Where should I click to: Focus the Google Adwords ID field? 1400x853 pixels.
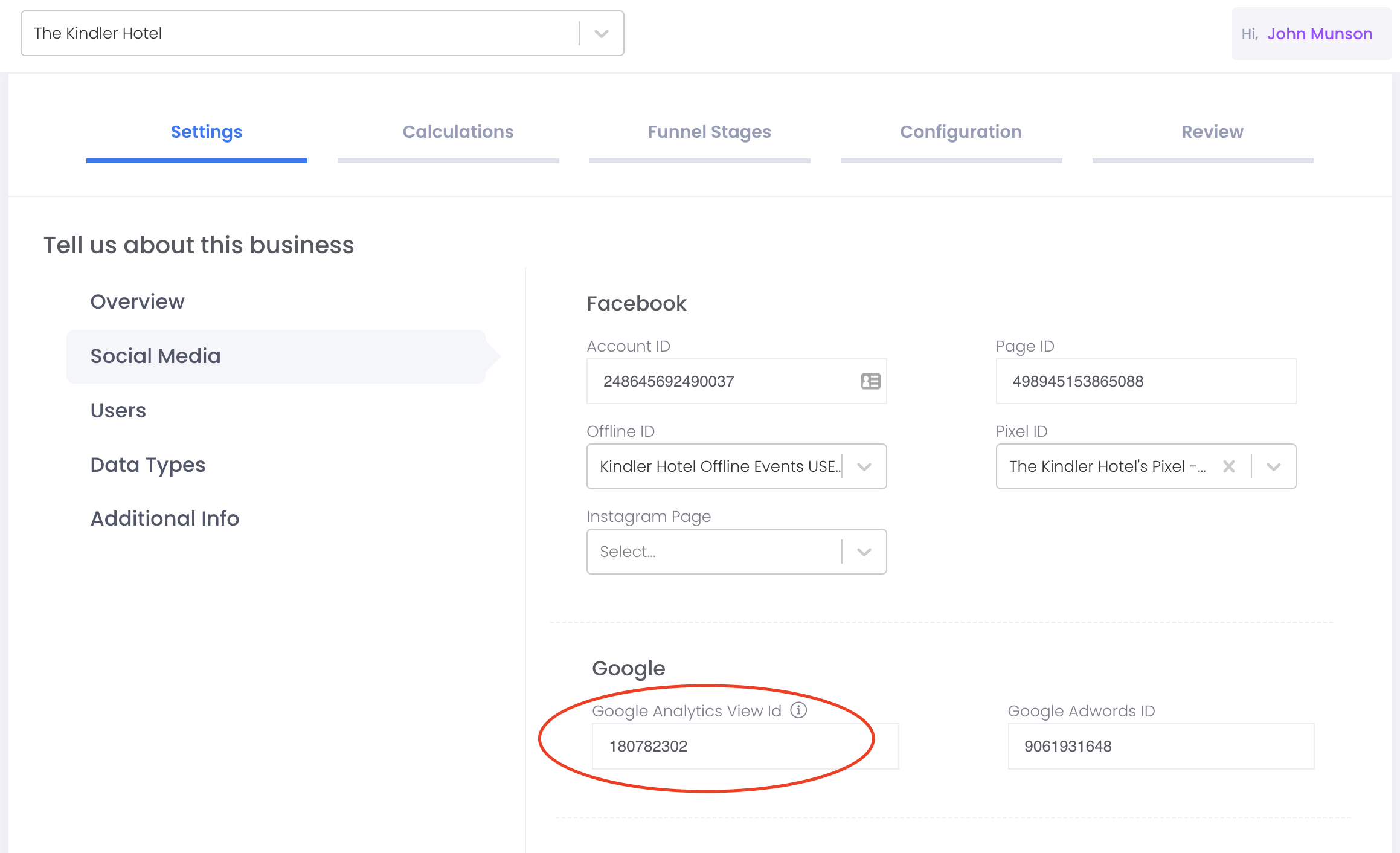(1160, 746)
